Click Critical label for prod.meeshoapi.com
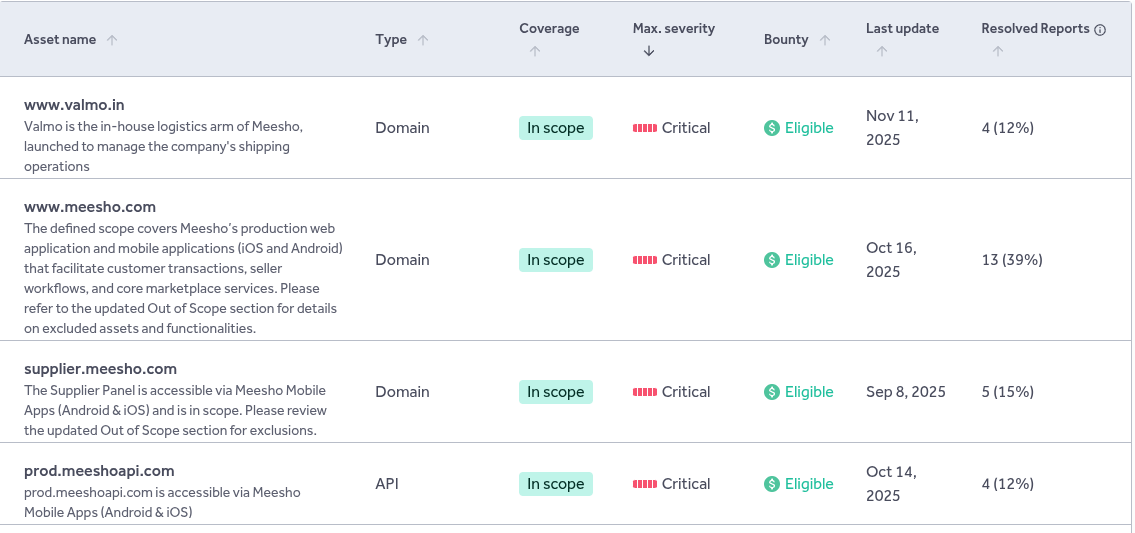This screenshot has width=1135, height=533. point(686,484)
